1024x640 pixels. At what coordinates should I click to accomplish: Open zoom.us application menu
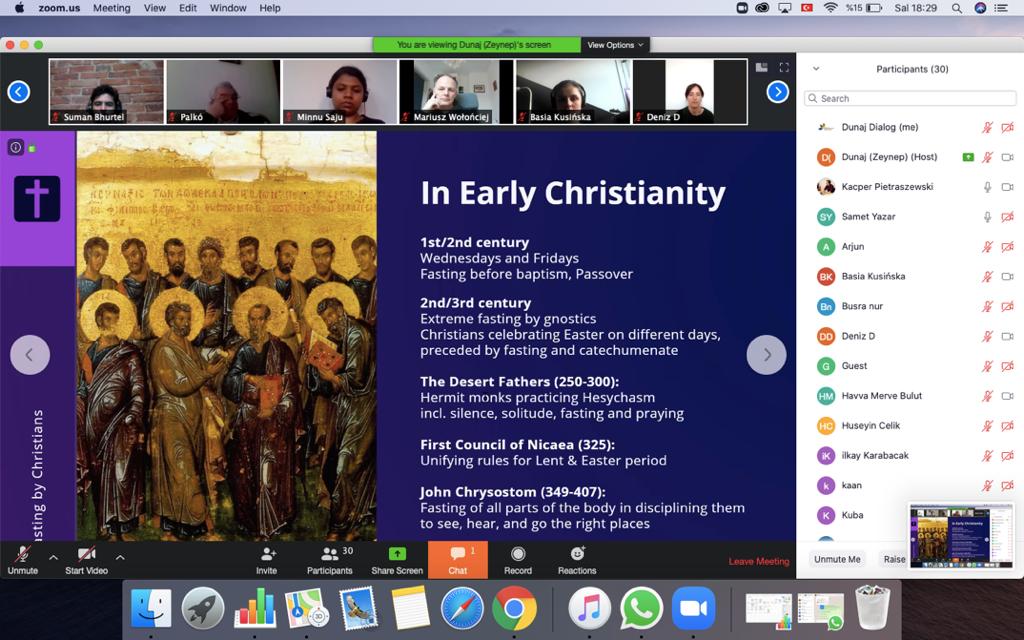(x=59, y=8)
